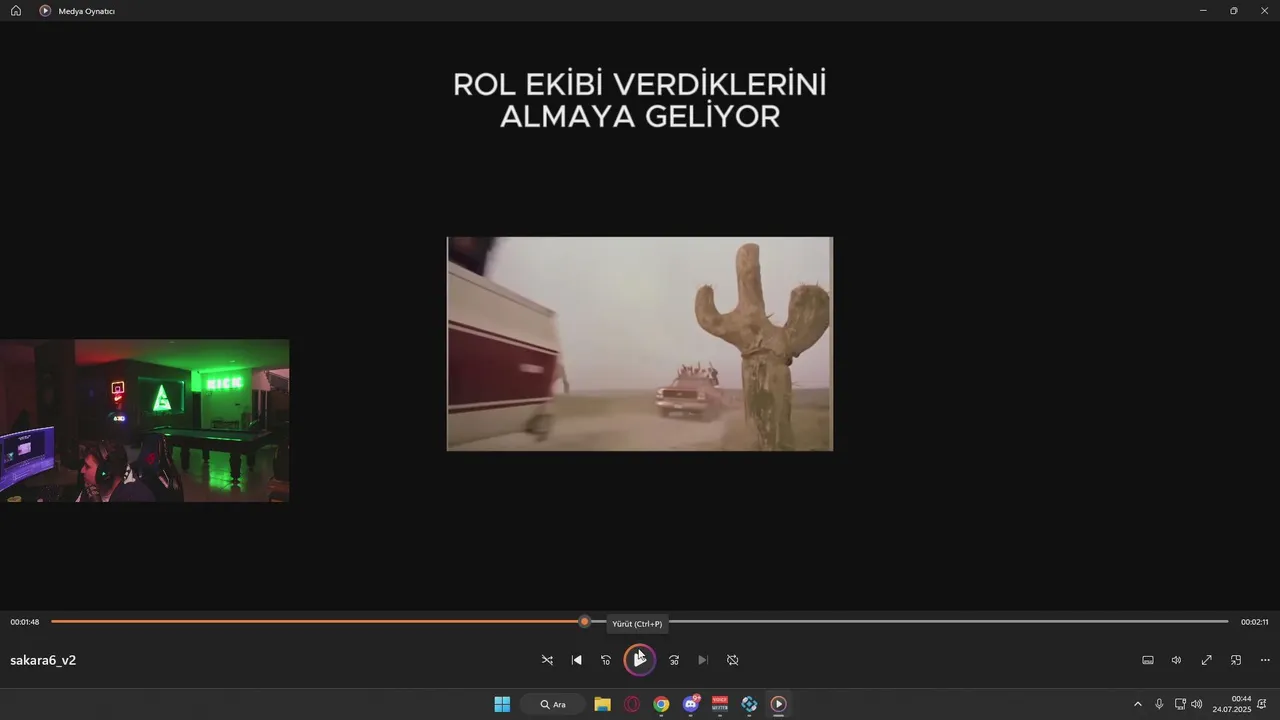Open the system volume tray icon

[x=1197, y=704]
